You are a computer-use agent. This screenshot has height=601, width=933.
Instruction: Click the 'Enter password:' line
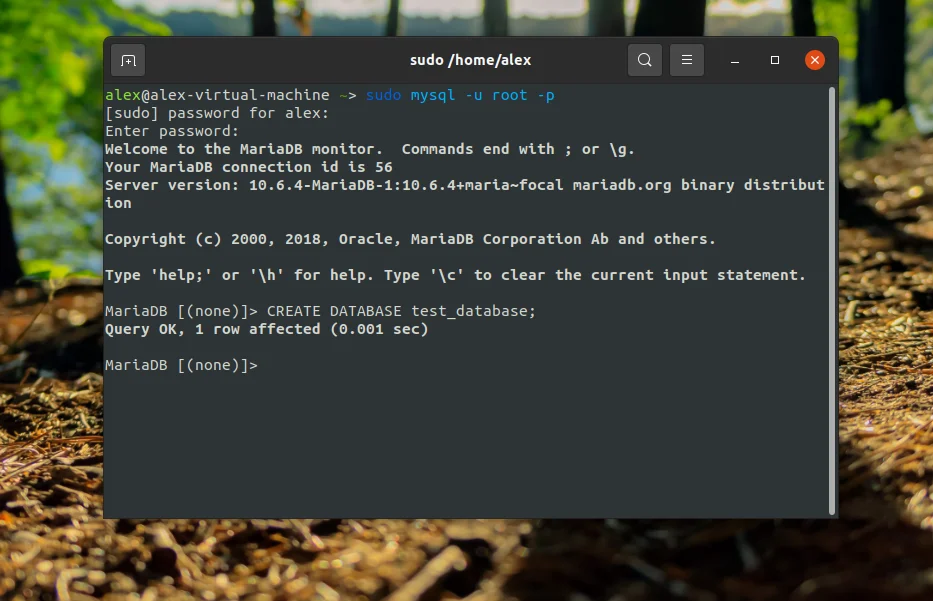tap(172, 131)
